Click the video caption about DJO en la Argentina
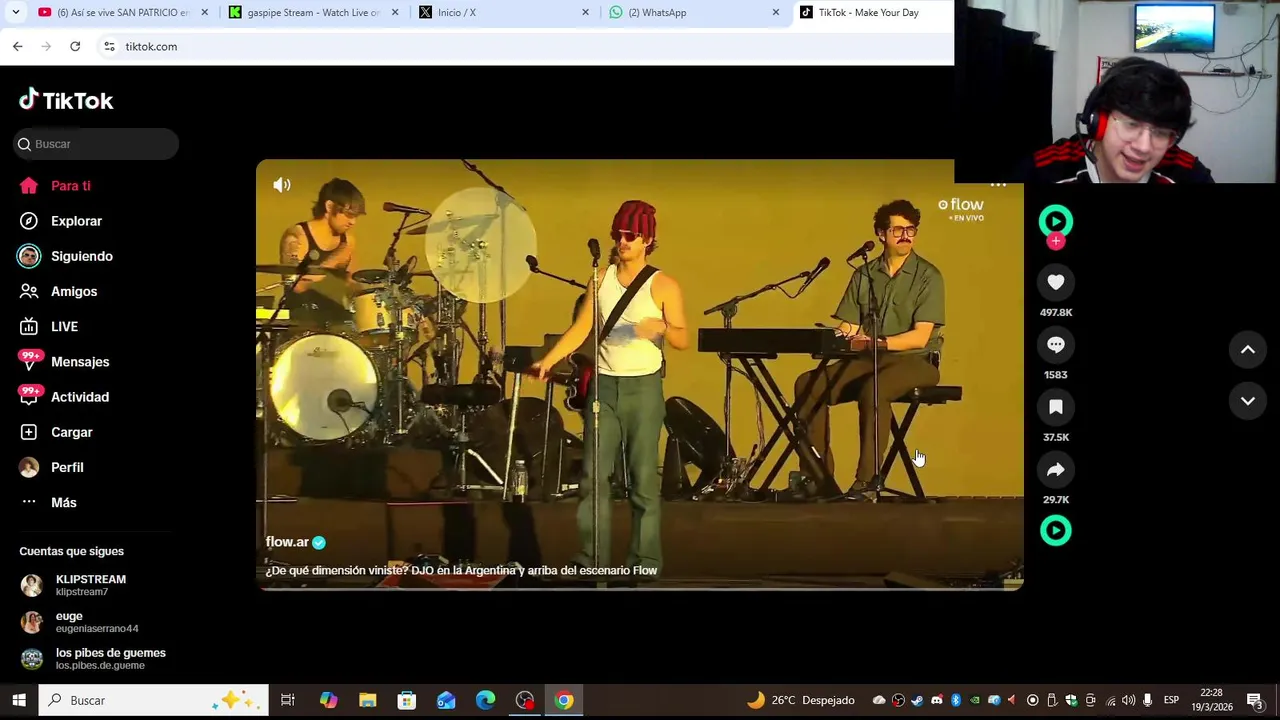Screen dimensions: 1280x720 click(x=461, y=570)
